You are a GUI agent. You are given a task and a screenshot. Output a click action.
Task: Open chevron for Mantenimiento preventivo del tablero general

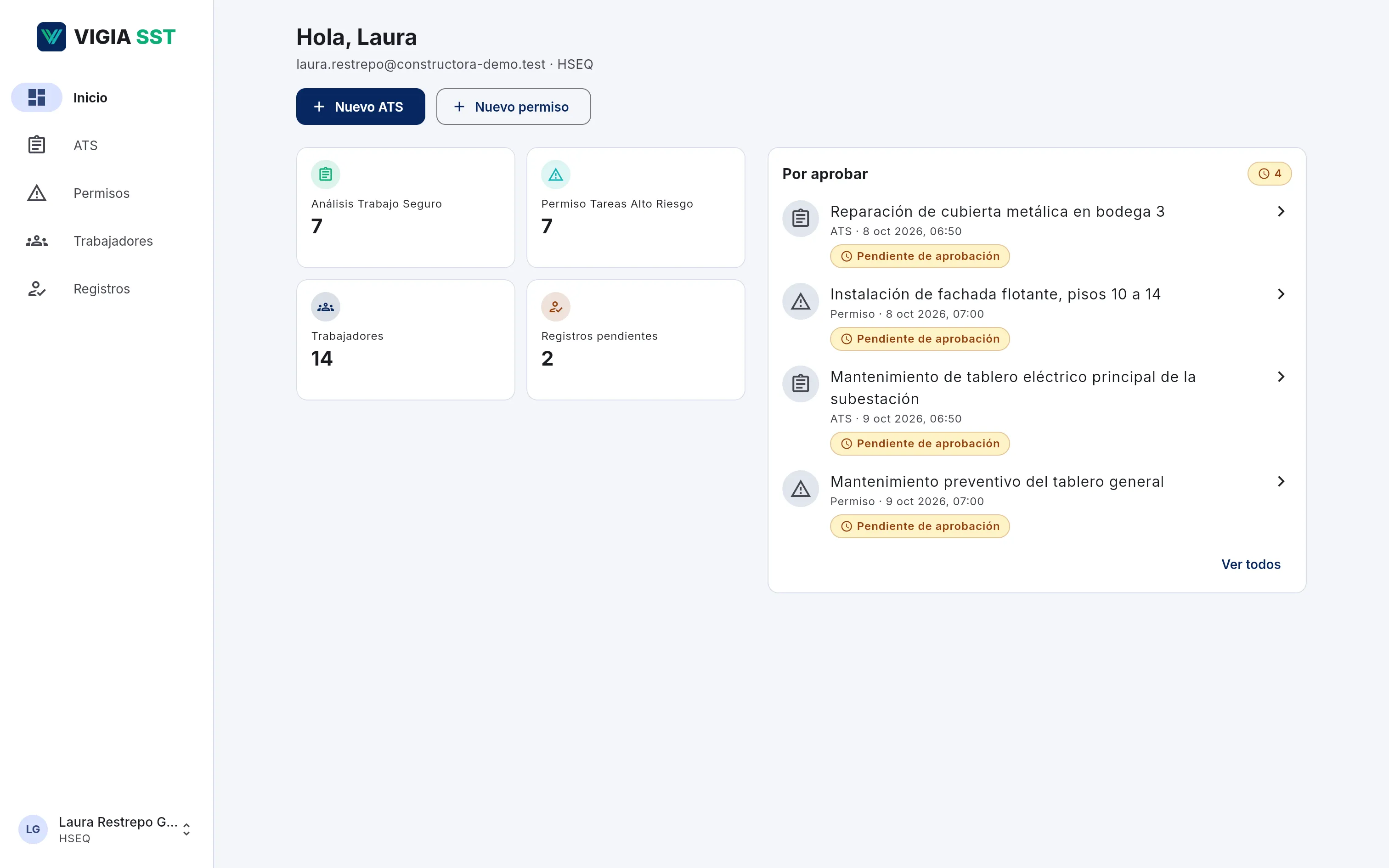[1281, 481]
